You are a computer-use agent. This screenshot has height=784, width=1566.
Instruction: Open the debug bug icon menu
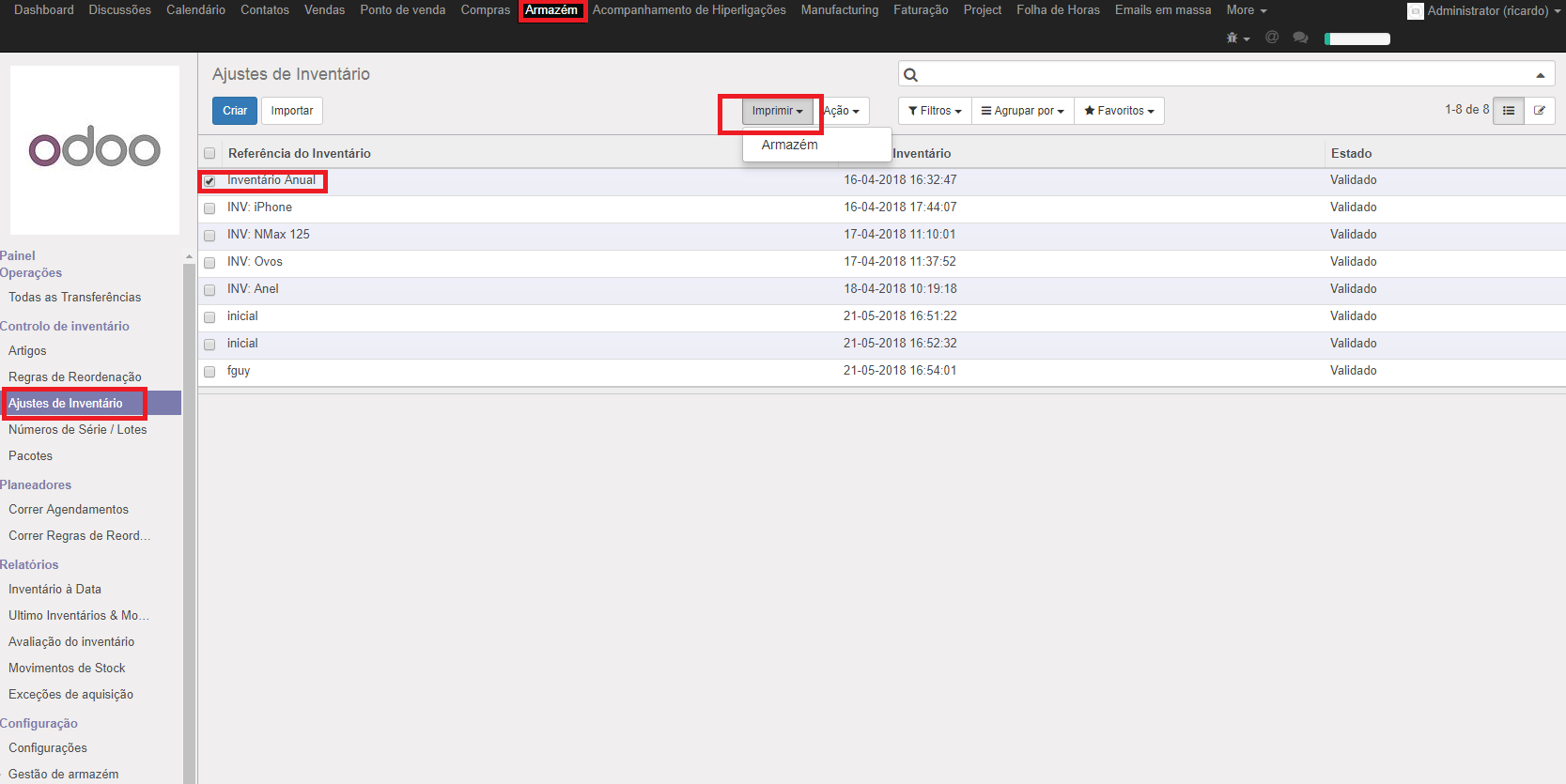point(1236,38)
